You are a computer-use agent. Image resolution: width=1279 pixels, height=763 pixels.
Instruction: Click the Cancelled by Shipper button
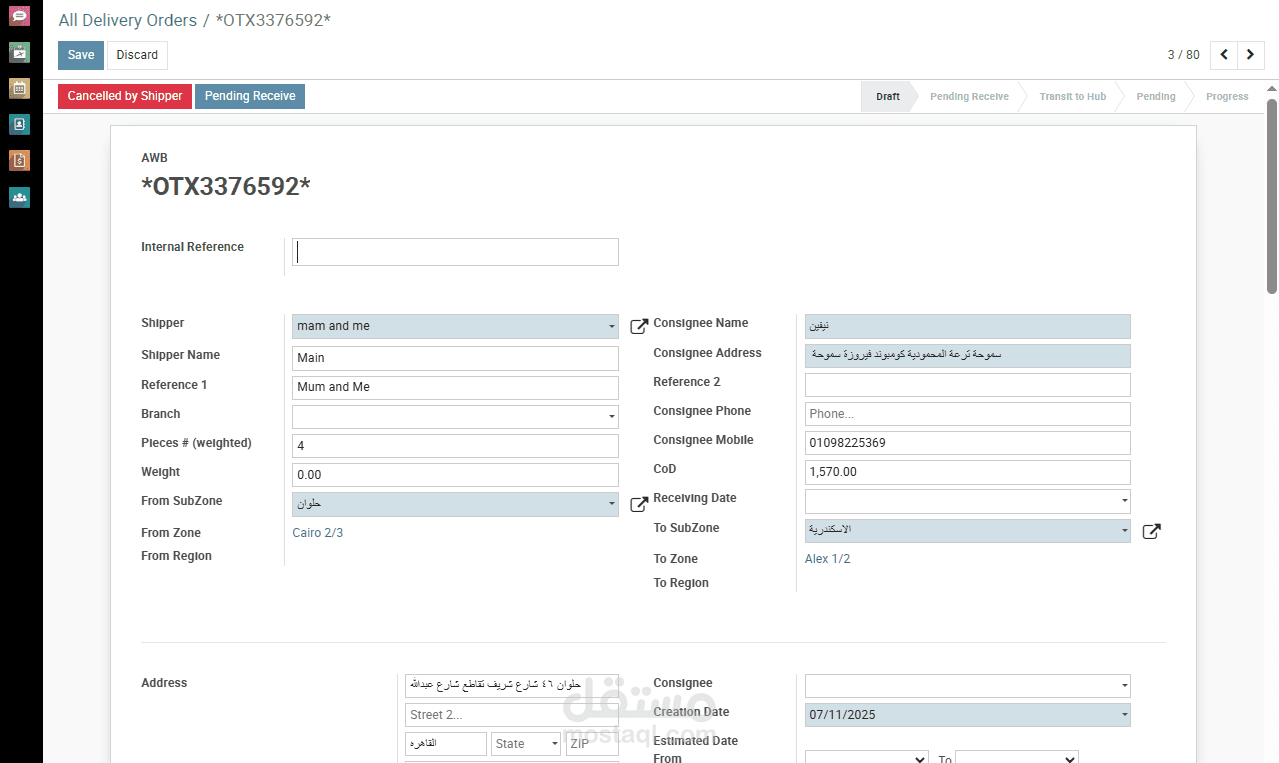point(125,96)
